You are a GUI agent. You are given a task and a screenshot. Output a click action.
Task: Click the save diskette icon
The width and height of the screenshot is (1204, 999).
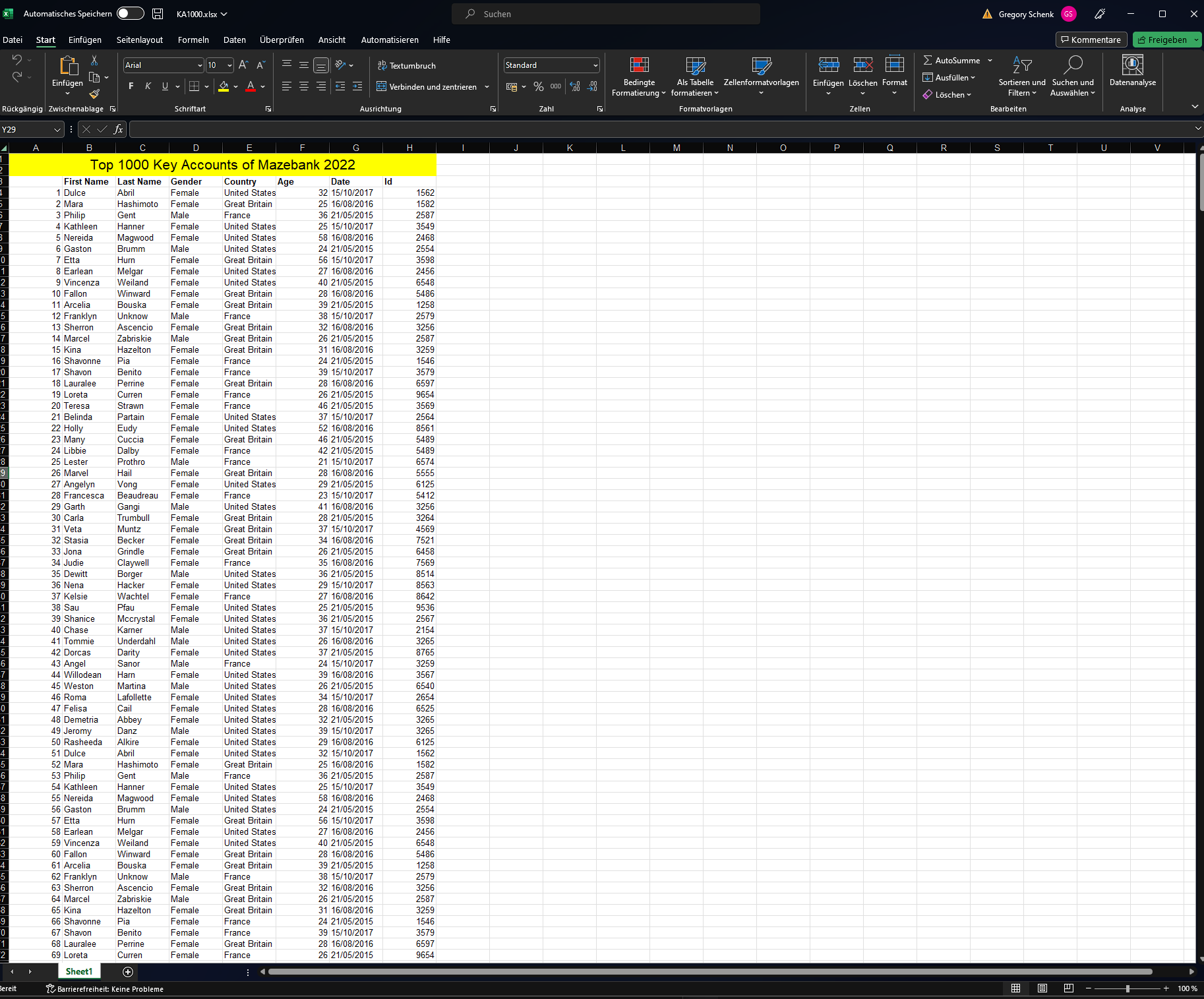pos(158,14)
